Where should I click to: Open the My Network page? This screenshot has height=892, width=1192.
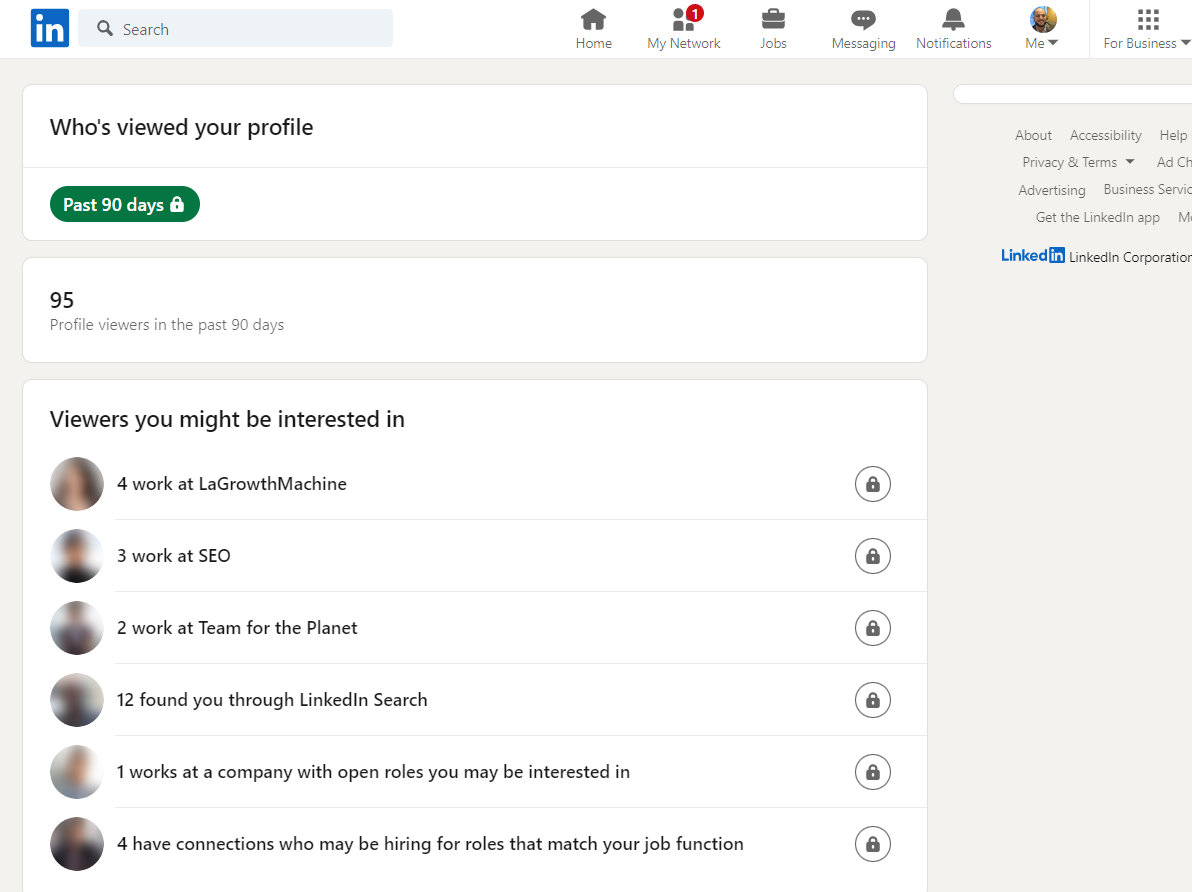[x=683, y=28]
